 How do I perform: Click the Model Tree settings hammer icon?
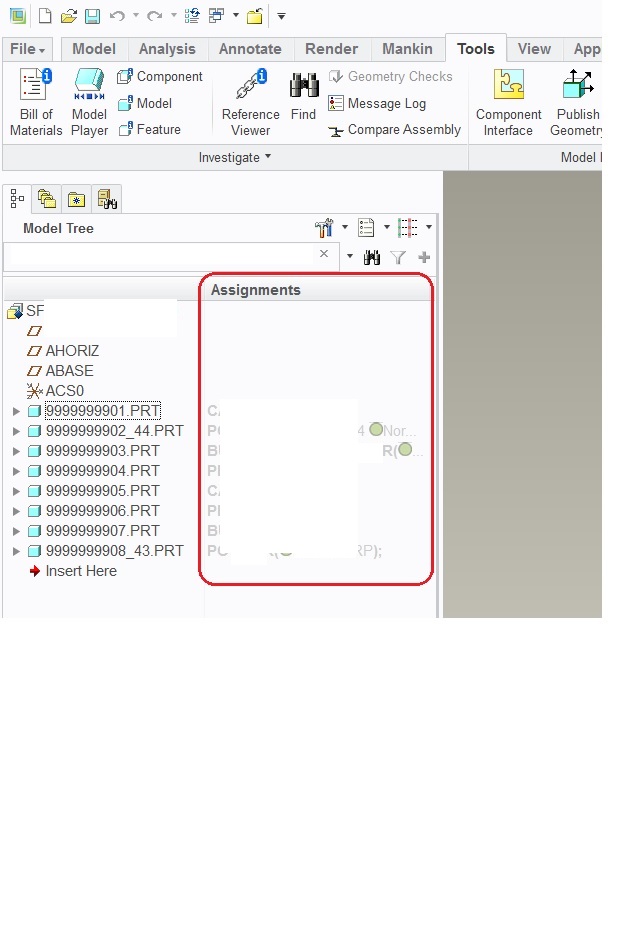click(324, 227)
